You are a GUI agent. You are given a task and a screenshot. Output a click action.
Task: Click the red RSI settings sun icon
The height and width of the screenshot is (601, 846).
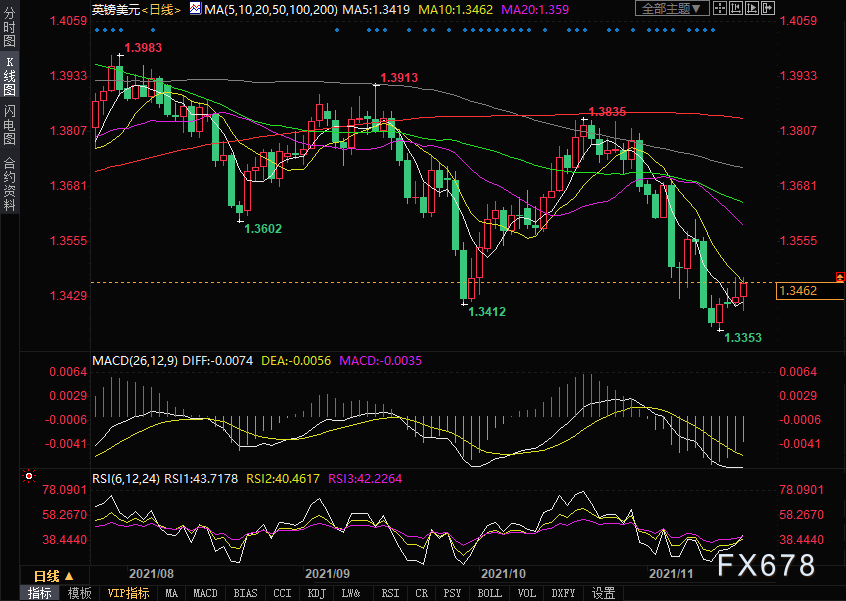pos(29,476)
